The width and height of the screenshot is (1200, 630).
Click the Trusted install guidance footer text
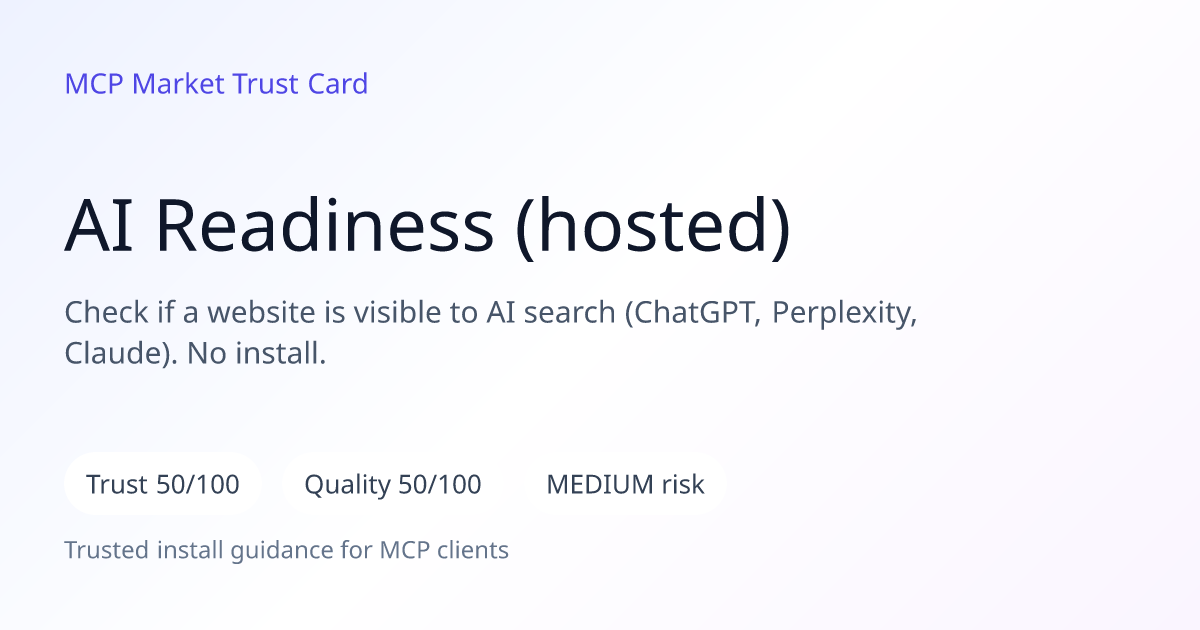click(287, 550)
